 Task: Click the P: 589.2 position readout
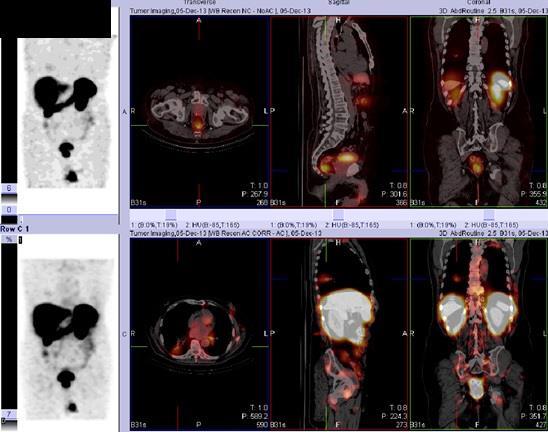click(254, 416)
